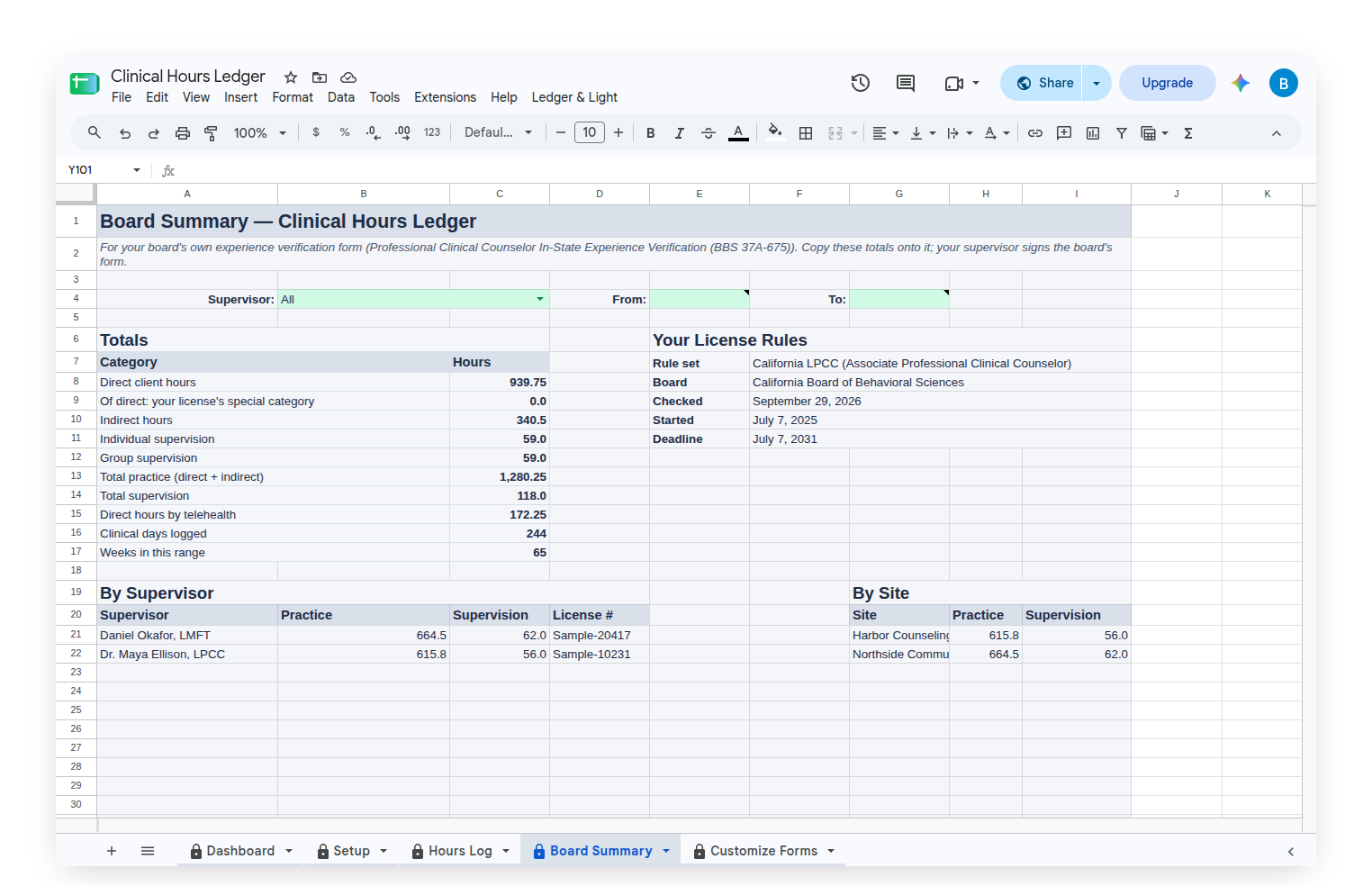
Task: Switch to the Hours Log sheet tab
Action: [460, 851]
